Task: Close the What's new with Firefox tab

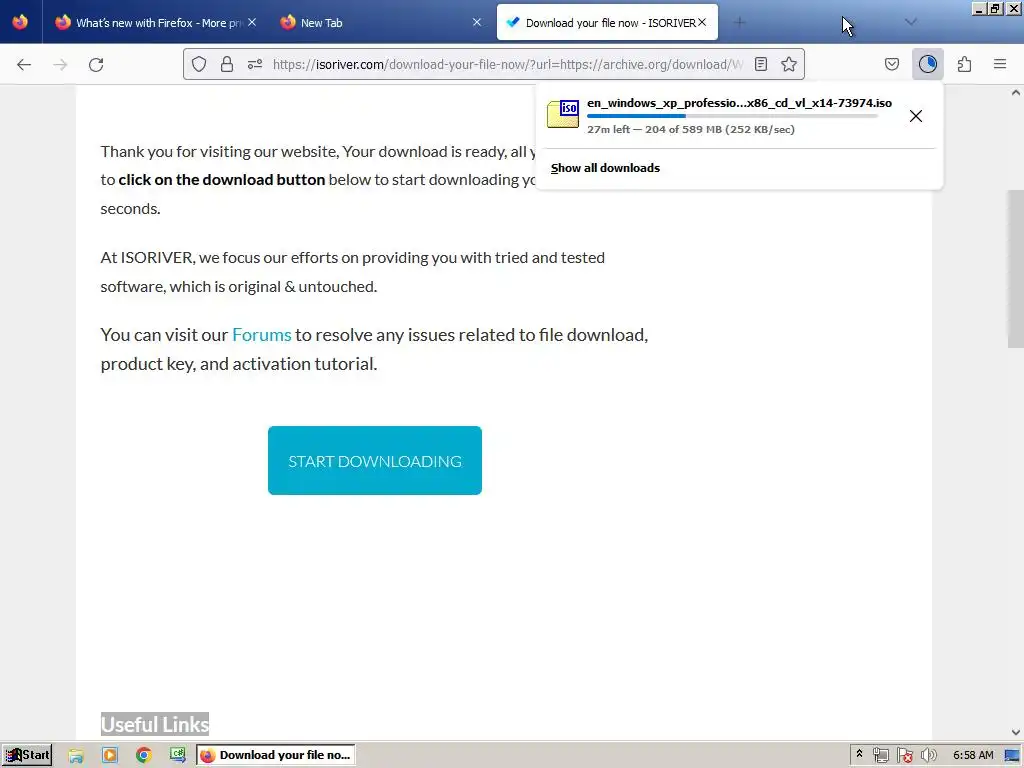Action: tap(252, 22)
